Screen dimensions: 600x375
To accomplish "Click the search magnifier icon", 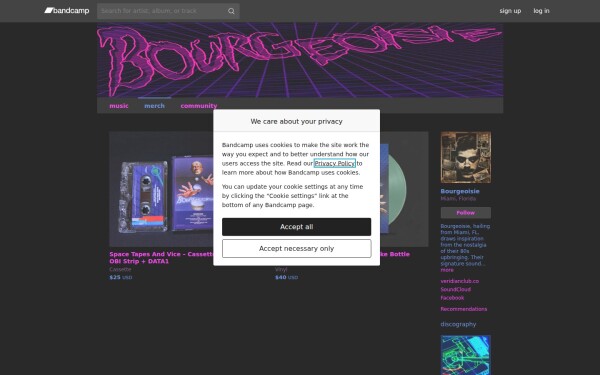I will click(231, 11).
